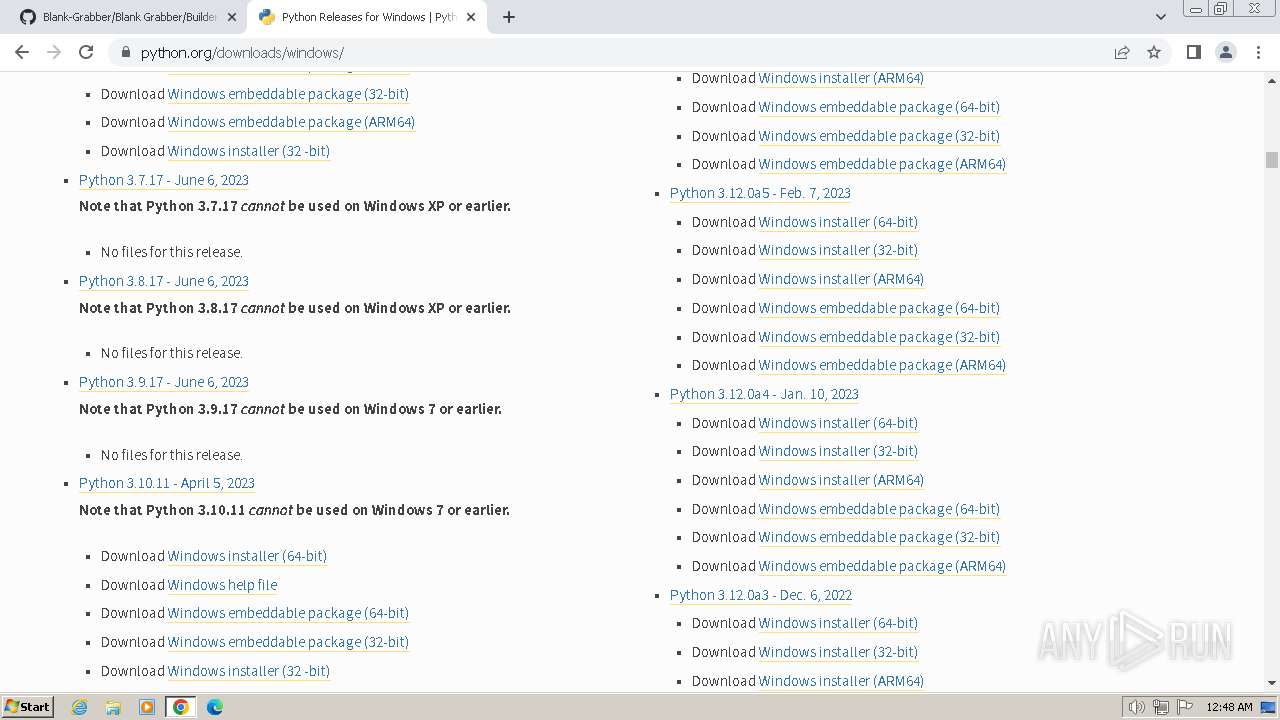The width and height of the screenshot is (1280, 720).
Task: Download Windows installer (32-bit) for Python 3.12.0a3
Action: [838, 652]
